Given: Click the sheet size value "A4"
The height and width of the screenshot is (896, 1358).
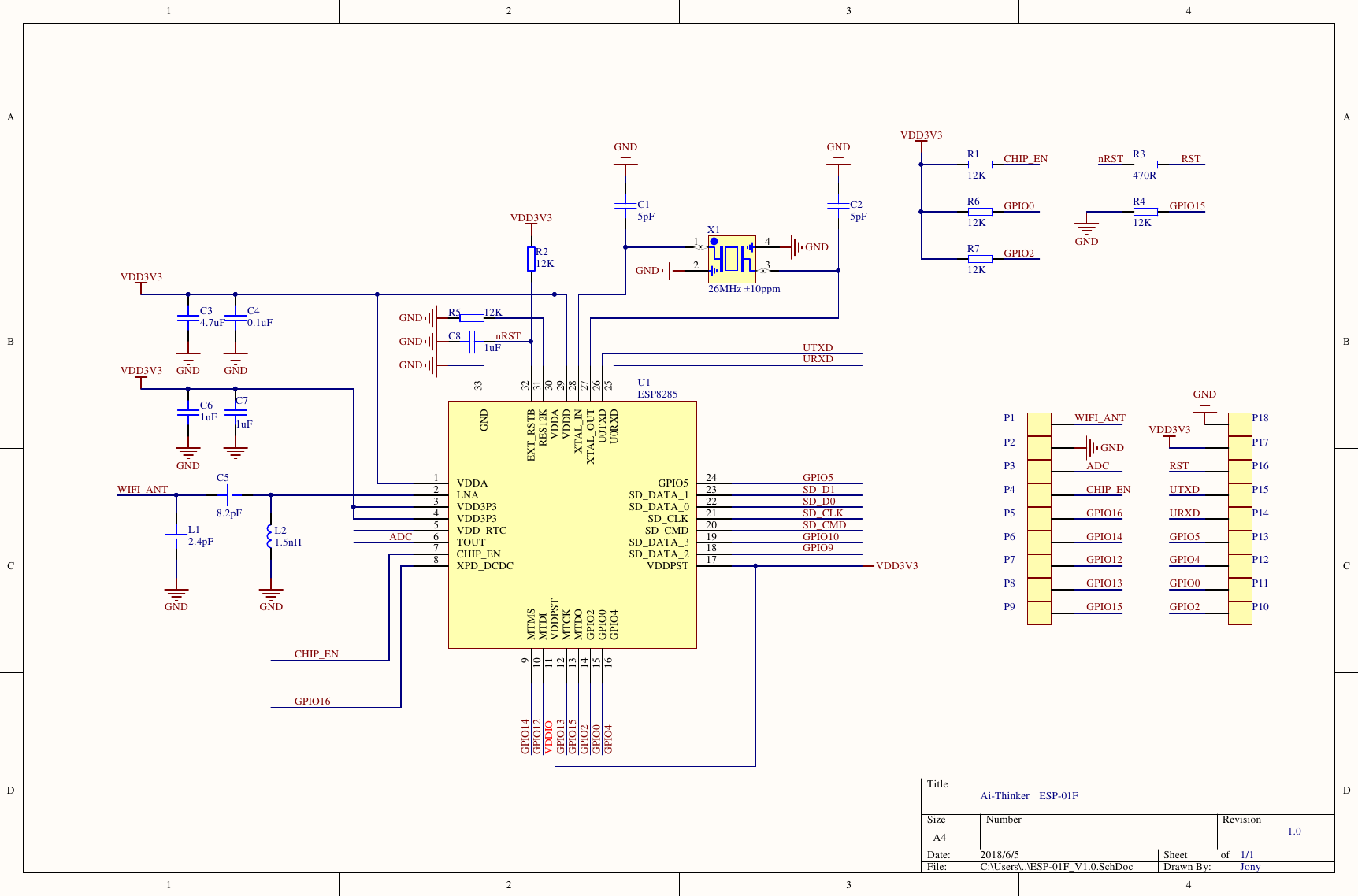Looking at the screenshot, I should (x=939, y=838).
